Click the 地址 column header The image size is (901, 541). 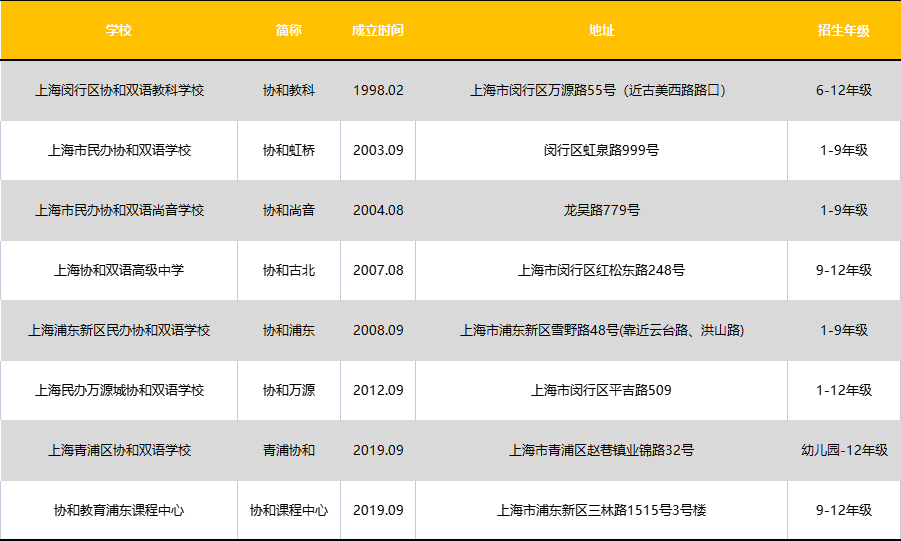point(601,30)
